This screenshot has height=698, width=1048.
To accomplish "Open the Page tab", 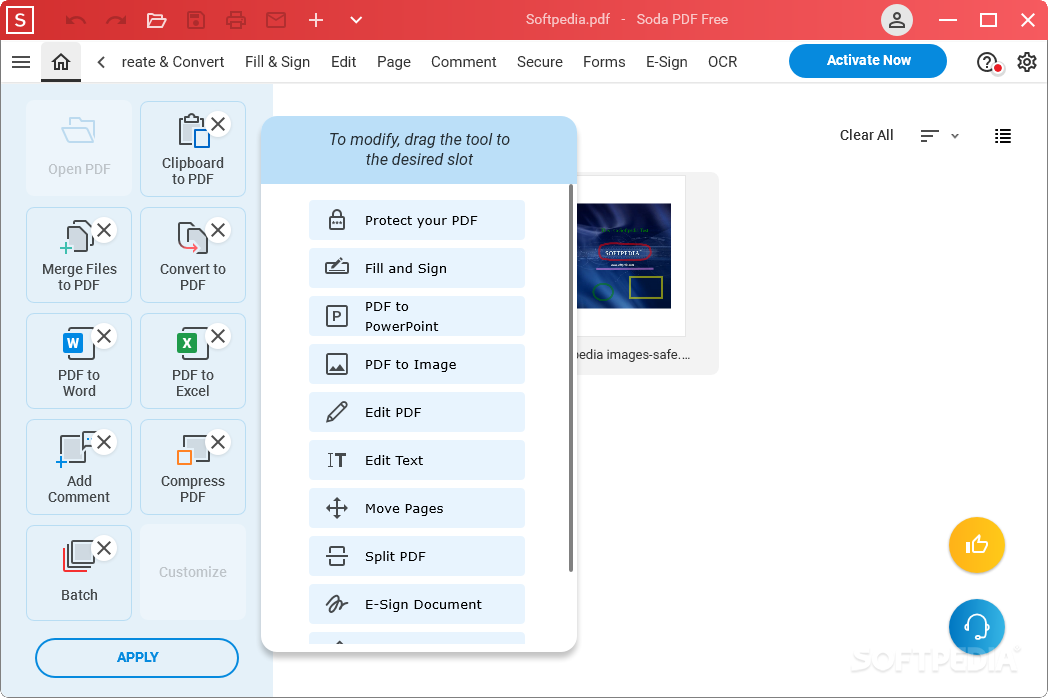I will tap(394, 62).
